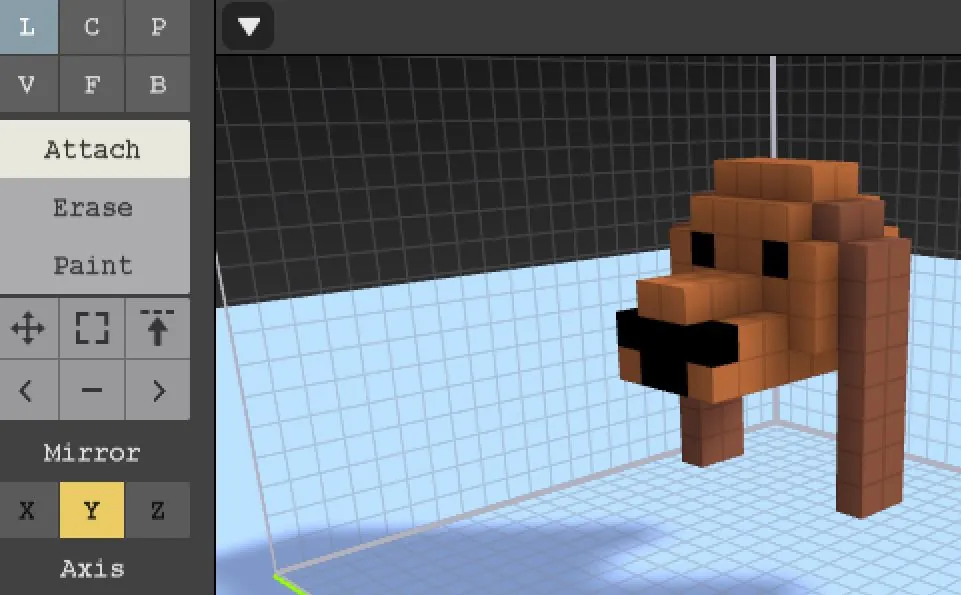This screenshot has width=961, height=595.
Task: Click the left chevron arrow icon
Action: click(28, 390)
